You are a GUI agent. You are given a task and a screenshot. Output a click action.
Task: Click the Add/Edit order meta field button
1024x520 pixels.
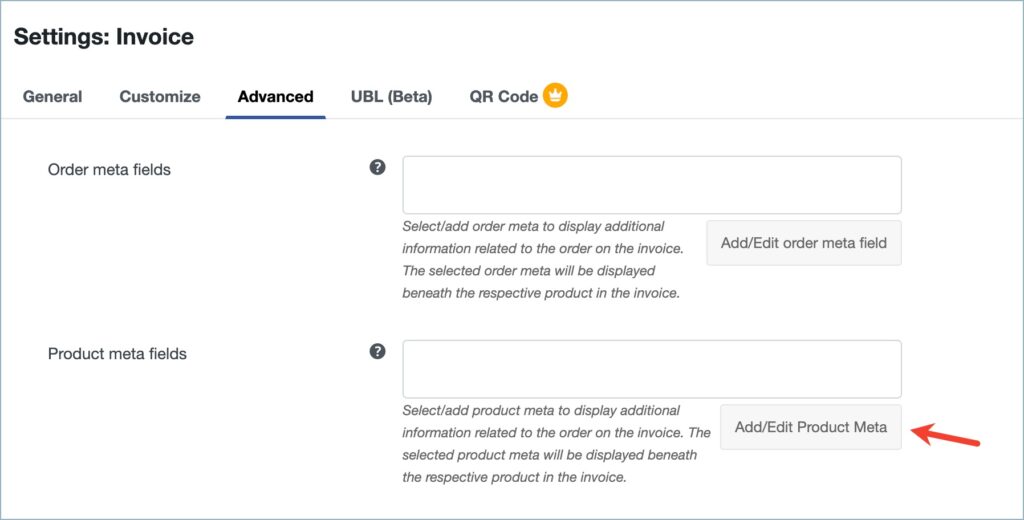tap(804, 243)
